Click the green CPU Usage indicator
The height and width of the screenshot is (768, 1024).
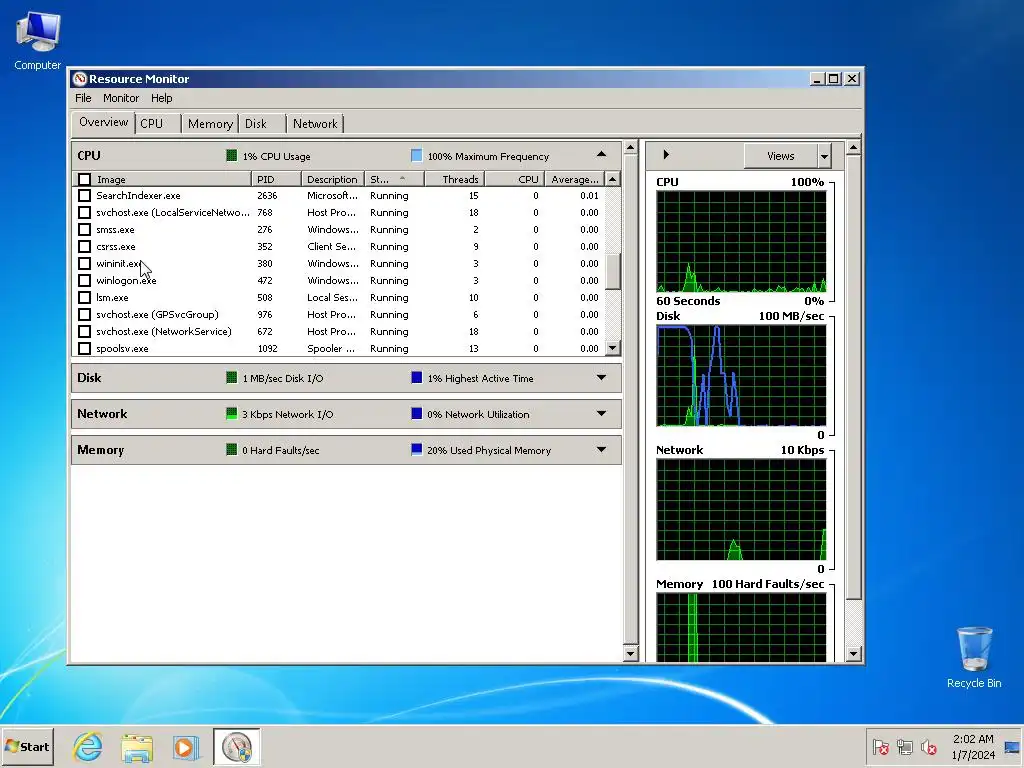pyautogui.click(x=231, y=155)
